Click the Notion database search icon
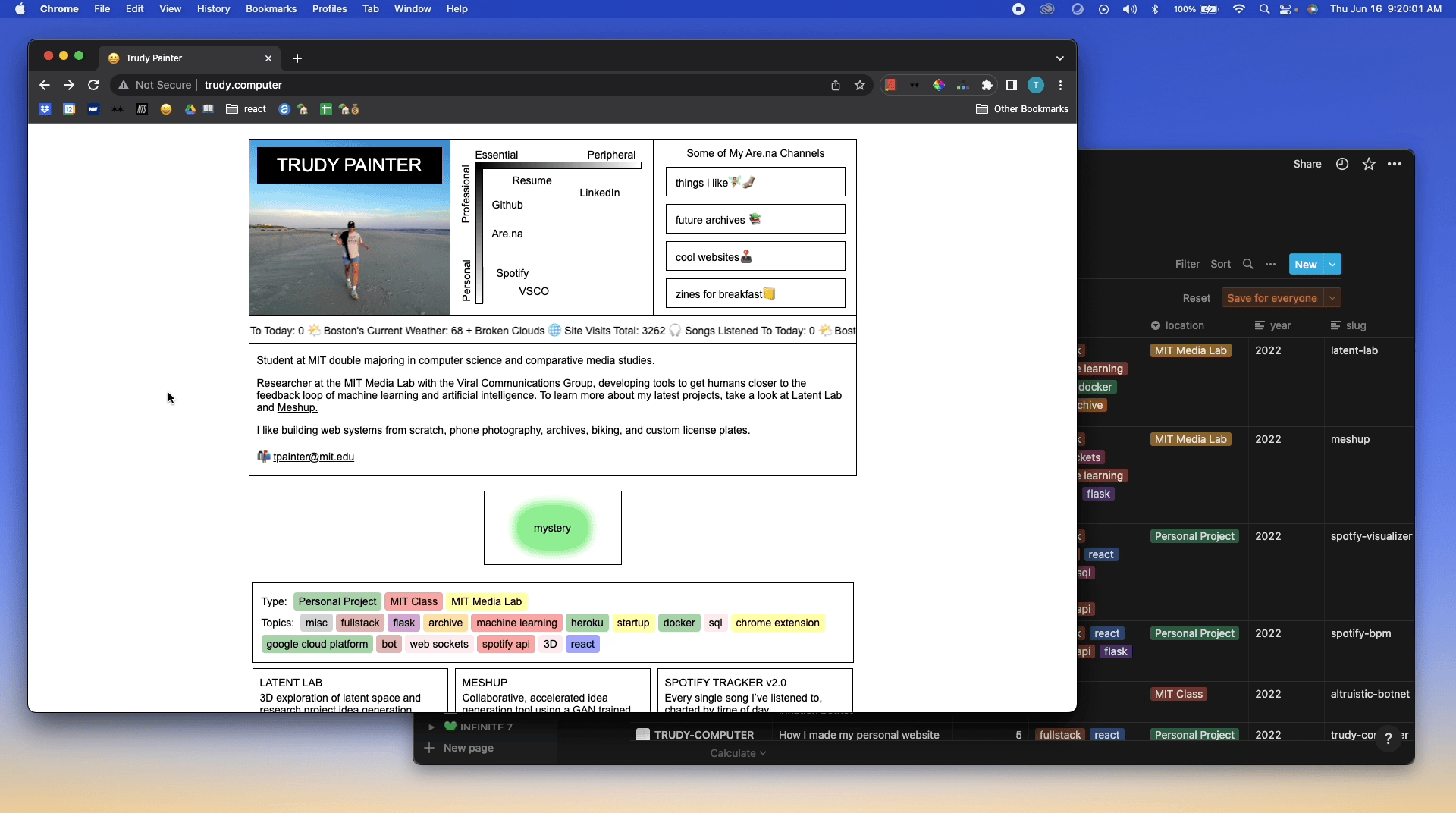The height and width of the screenshot is (813, 1456). [1247, 264]
